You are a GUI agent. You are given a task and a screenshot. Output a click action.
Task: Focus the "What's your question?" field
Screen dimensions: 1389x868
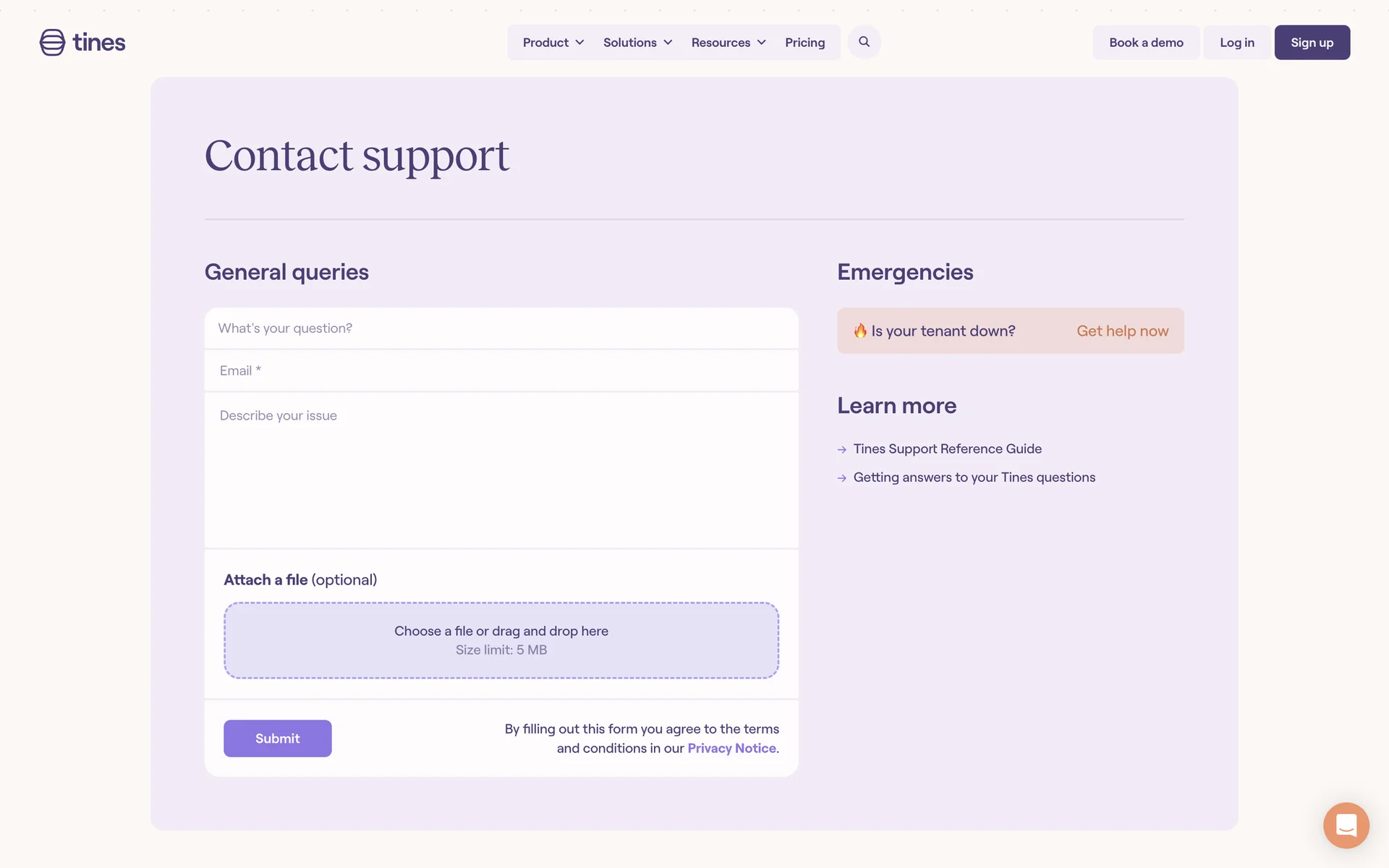(x=501, y=328)
